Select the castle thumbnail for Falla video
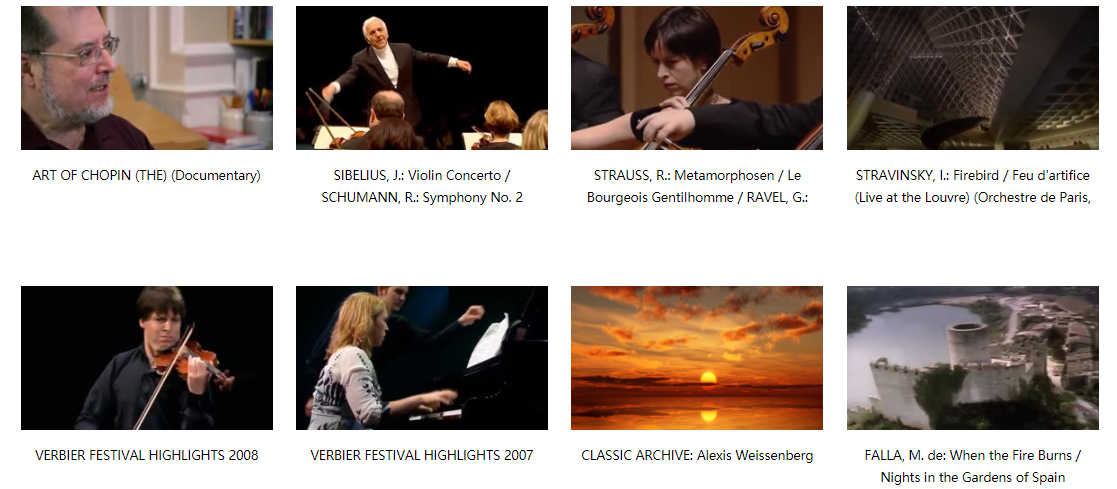Screen dimensions: 1117x489 point(972,358)
